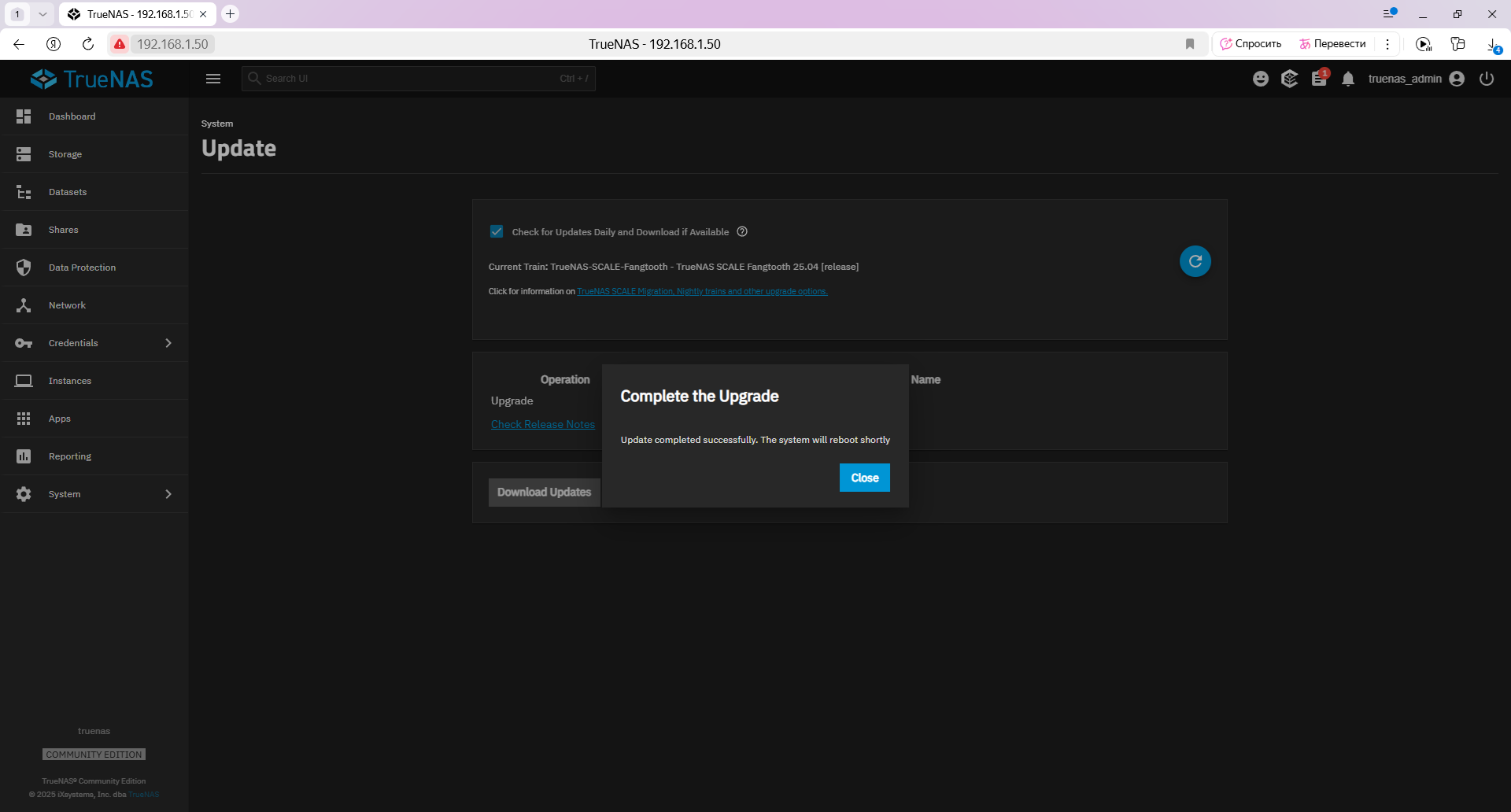Click the Operation column header

565,379
